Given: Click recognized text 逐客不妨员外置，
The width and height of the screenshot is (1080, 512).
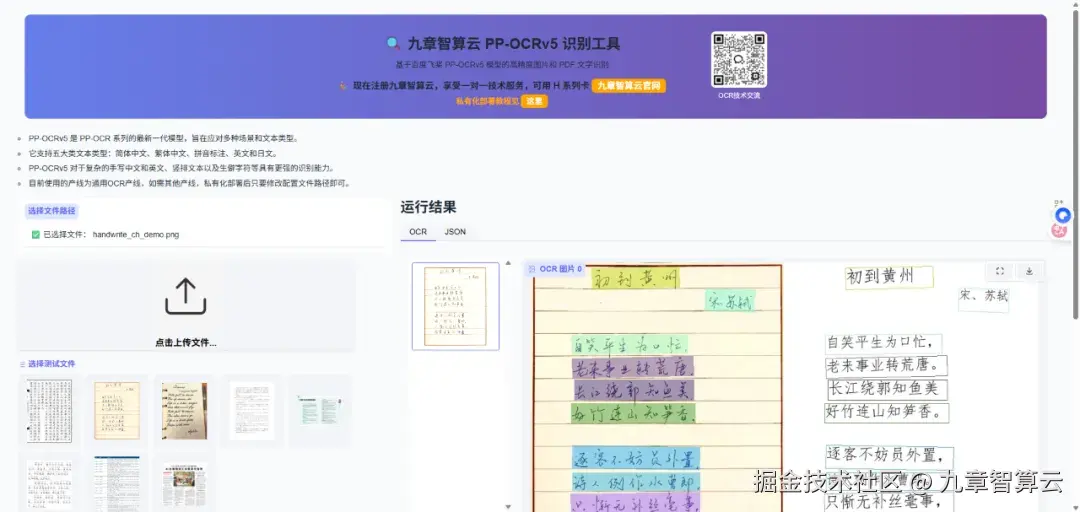Looking at the screenshot, I should coord(889,455).
